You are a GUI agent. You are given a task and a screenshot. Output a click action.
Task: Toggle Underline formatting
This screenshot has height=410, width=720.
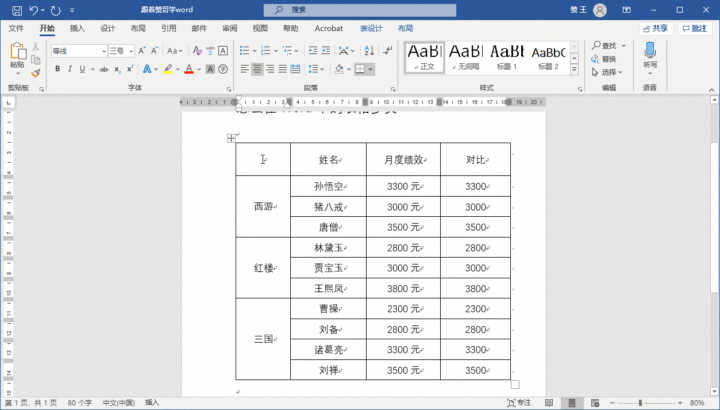[x=82, y=69]
